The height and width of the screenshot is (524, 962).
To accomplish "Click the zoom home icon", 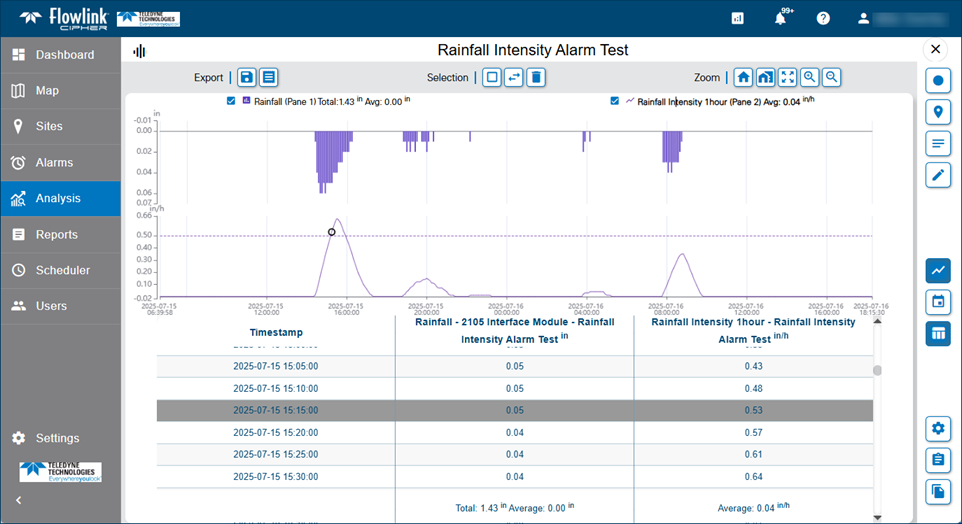I will [x=743, y=77].
